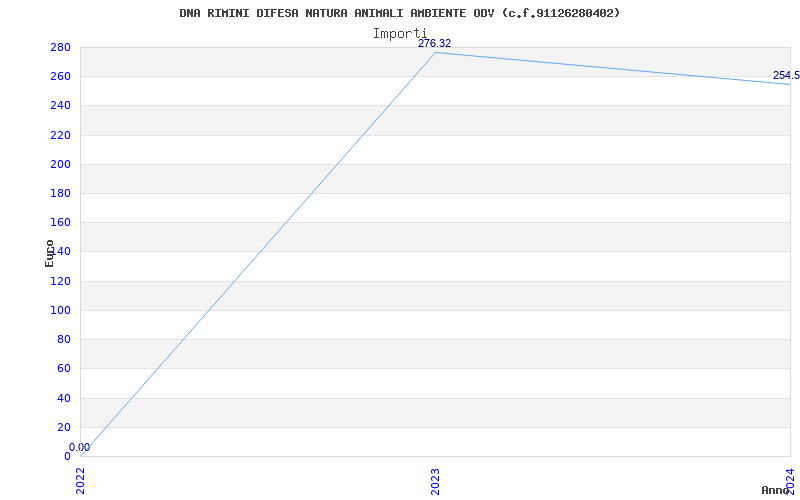This screenshot has height=500, width=800.
Task: Click the 80 y-axis tick label
Action: [x=64, y=339]
